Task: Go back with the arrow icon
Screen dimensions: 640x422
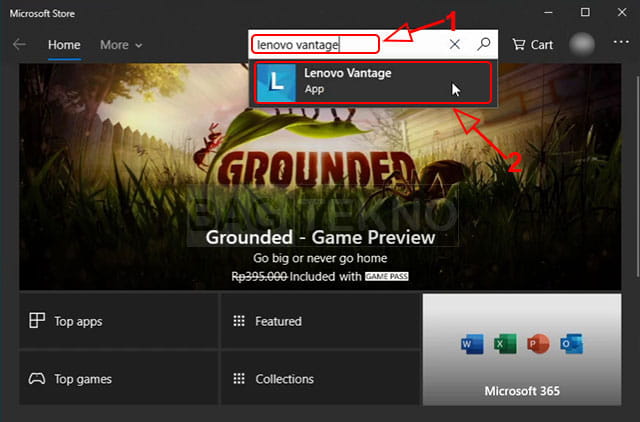Action: 19,44
